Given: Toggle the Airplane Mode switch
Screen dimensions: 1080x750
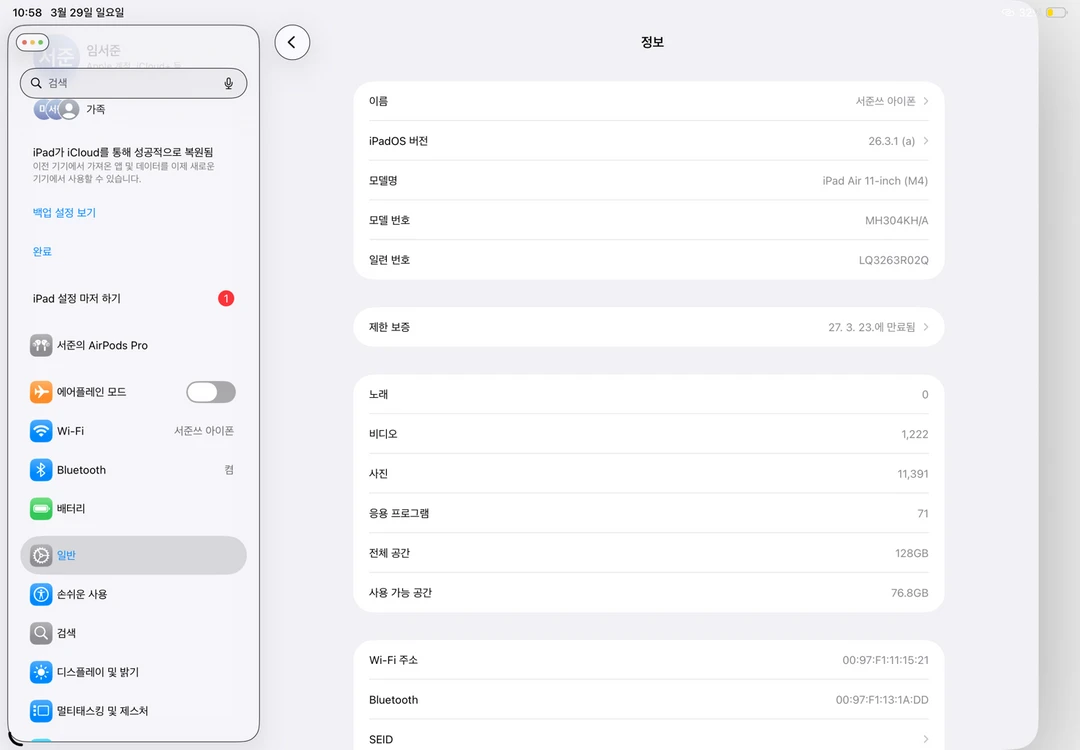Looking at the screenshot, I should [x=211, y=392].
